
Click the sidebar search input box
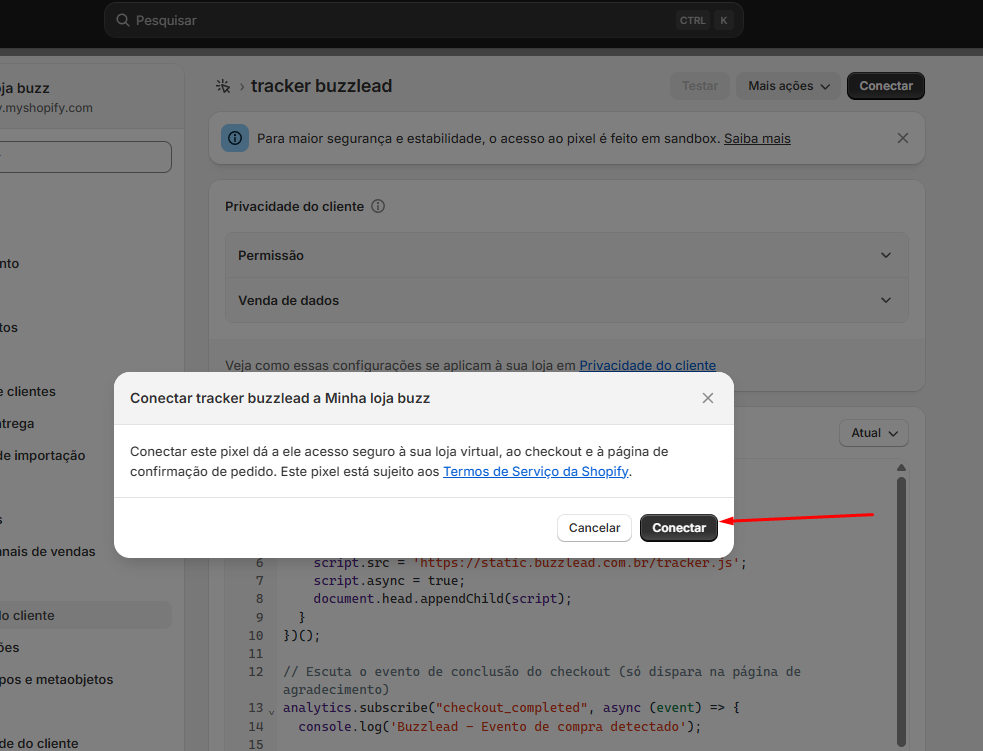(85, 157)
